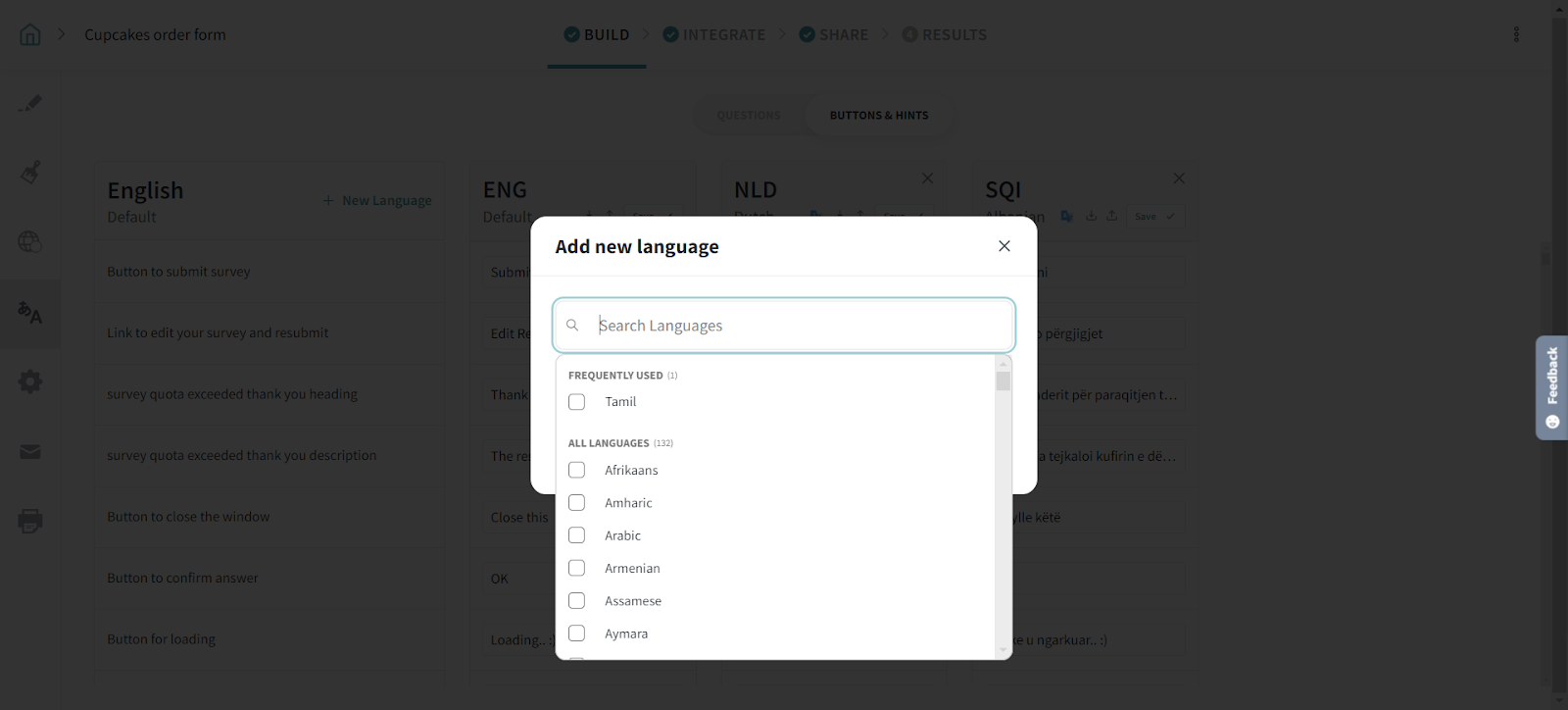Open the settings gear in sidebar
Screen dimensions: 1568x710
(30, 381)
